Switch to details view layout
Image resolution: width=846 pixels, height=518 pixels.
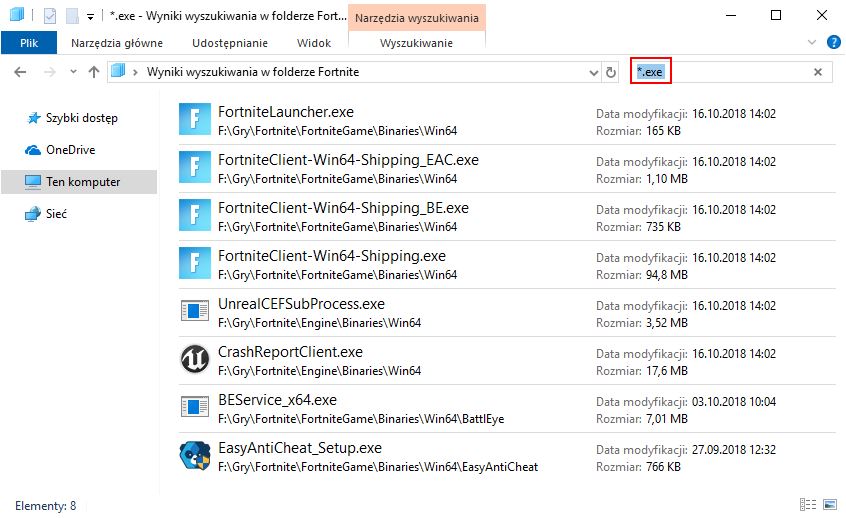[808, 505]
